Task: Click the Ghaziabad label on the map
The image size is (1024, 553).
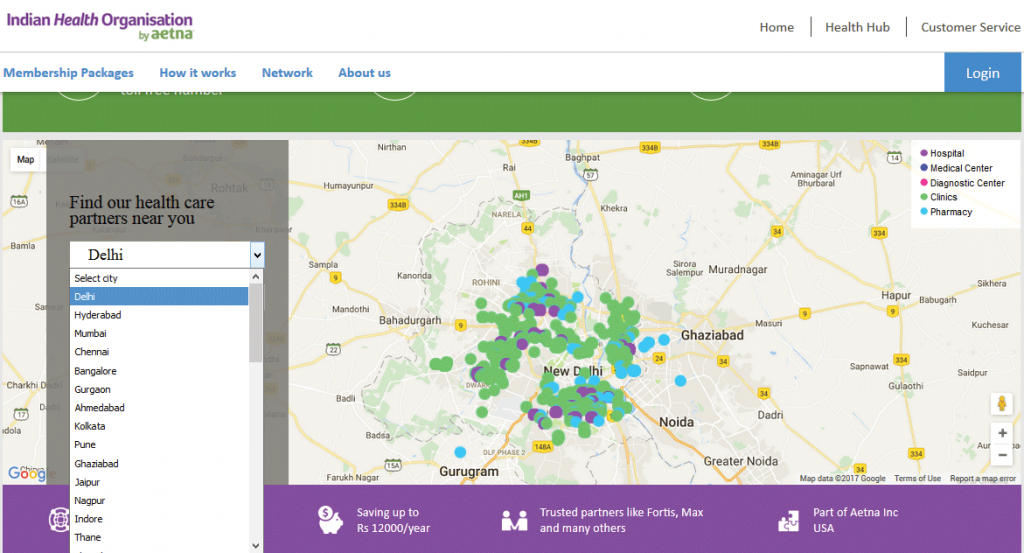Action: click(x=712, y=335)
